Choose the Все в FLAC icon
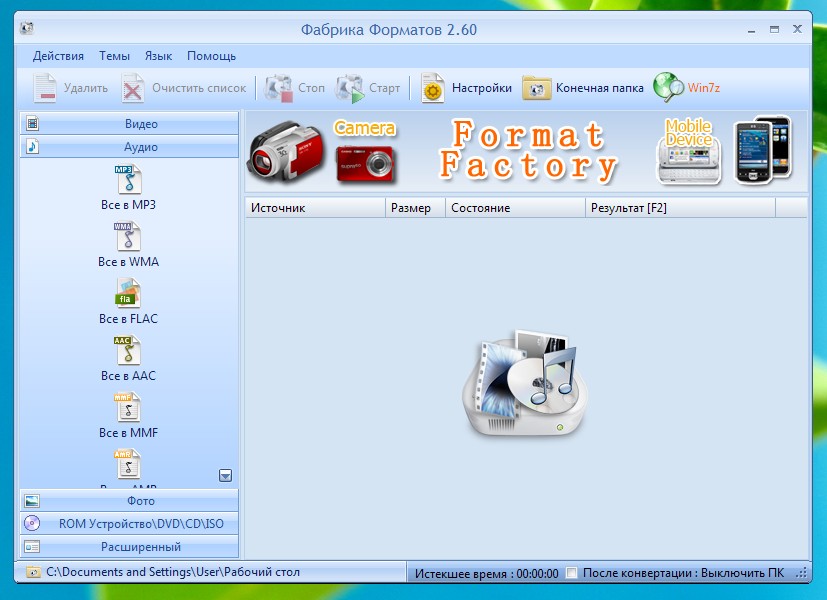Screen dimensions: 827x600 128,294
